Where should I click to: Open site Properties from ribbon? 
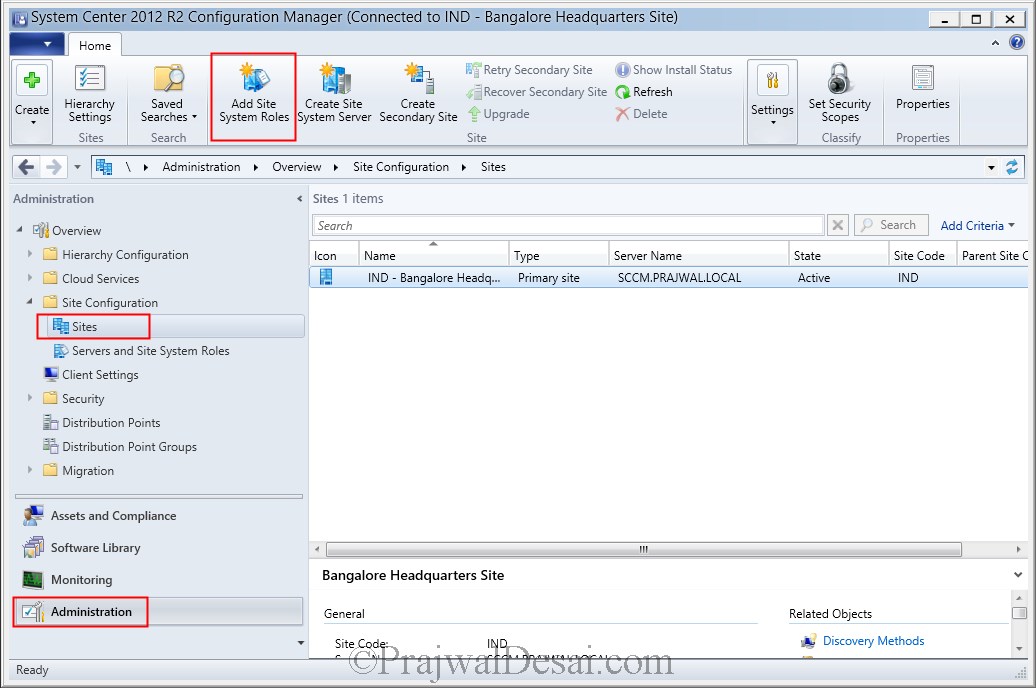[x=922, y=88]
